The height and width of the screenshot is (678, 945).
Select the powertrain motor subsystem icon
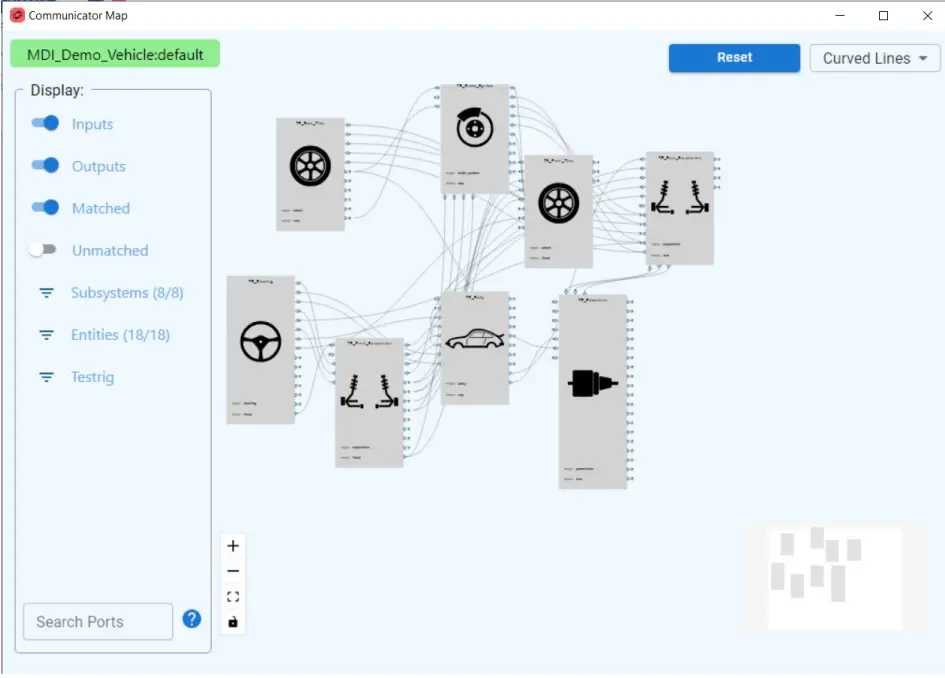click(x=592, y=383)
